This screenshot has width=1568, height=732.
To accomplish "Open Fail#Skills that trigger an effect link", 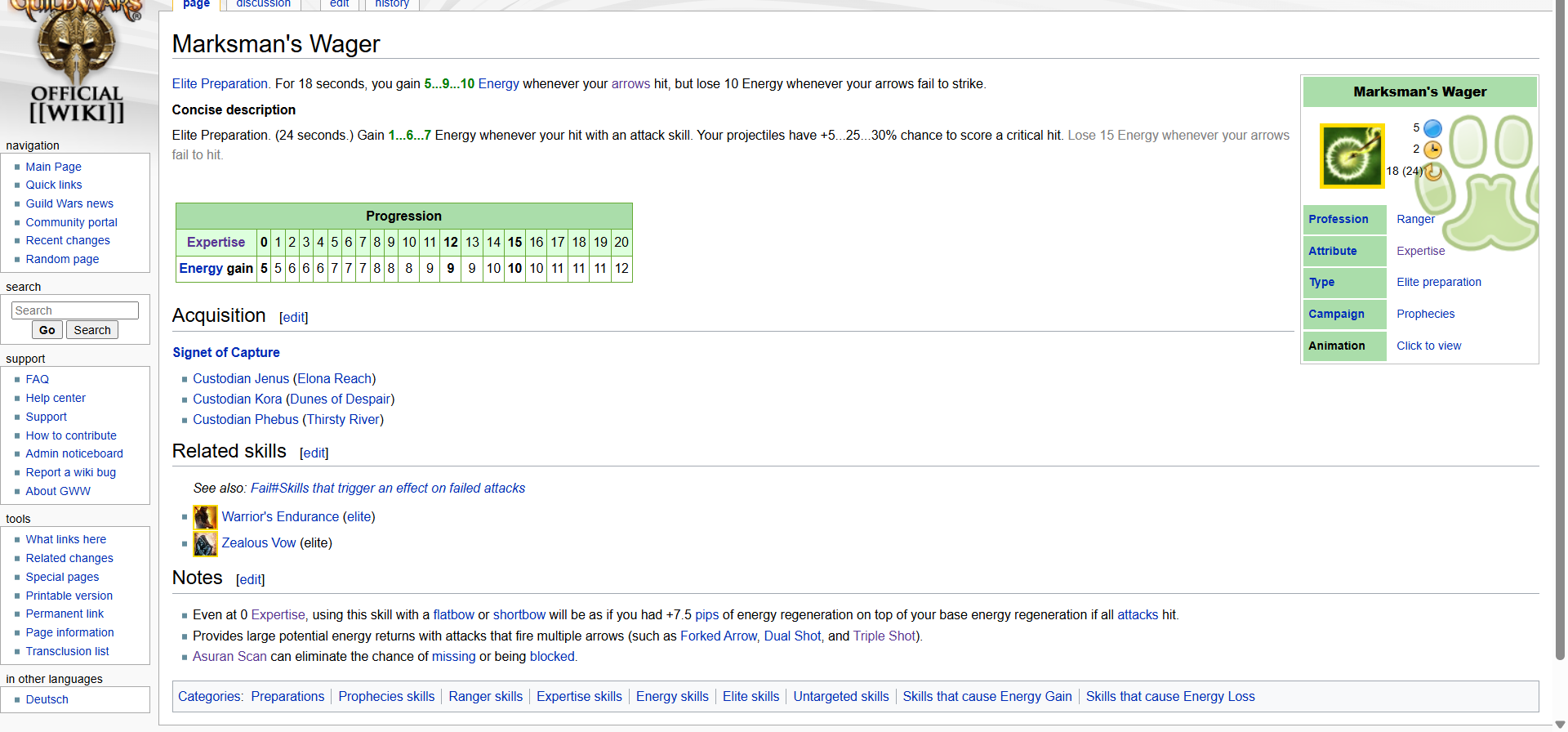I will click(388, 489).
